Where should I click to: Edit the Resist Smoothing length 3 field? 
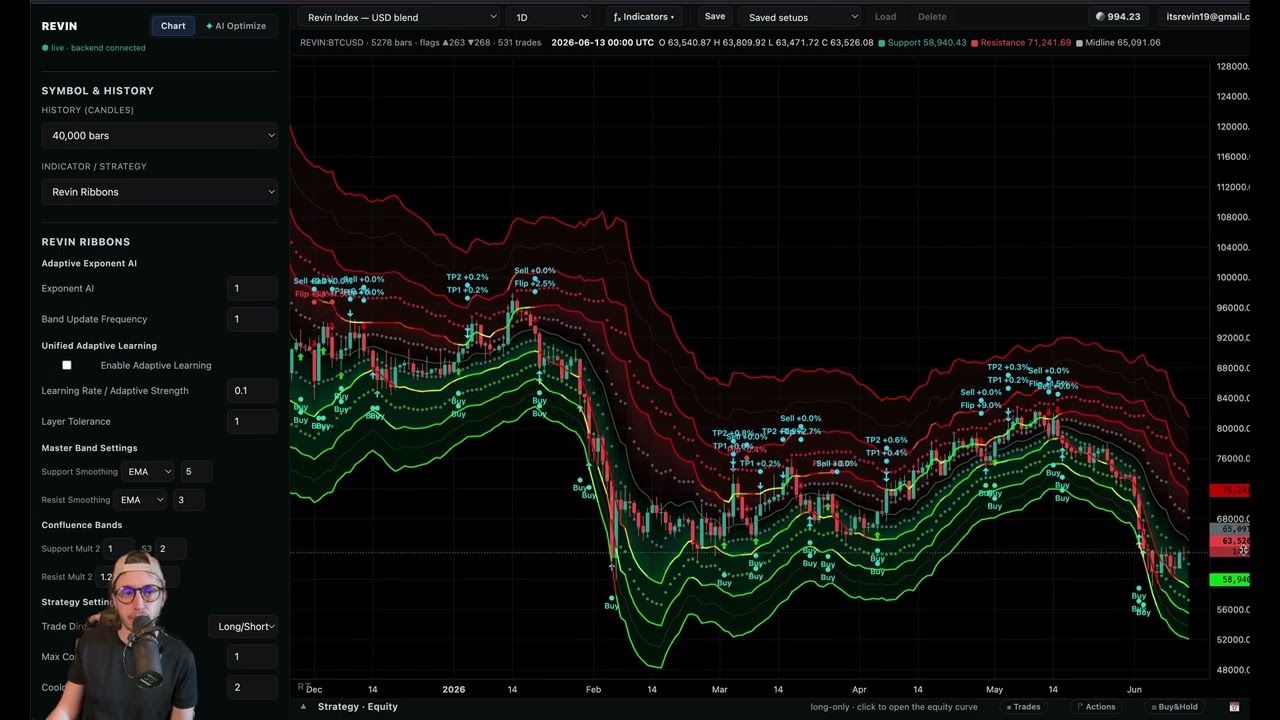click(x=189, y=499)
